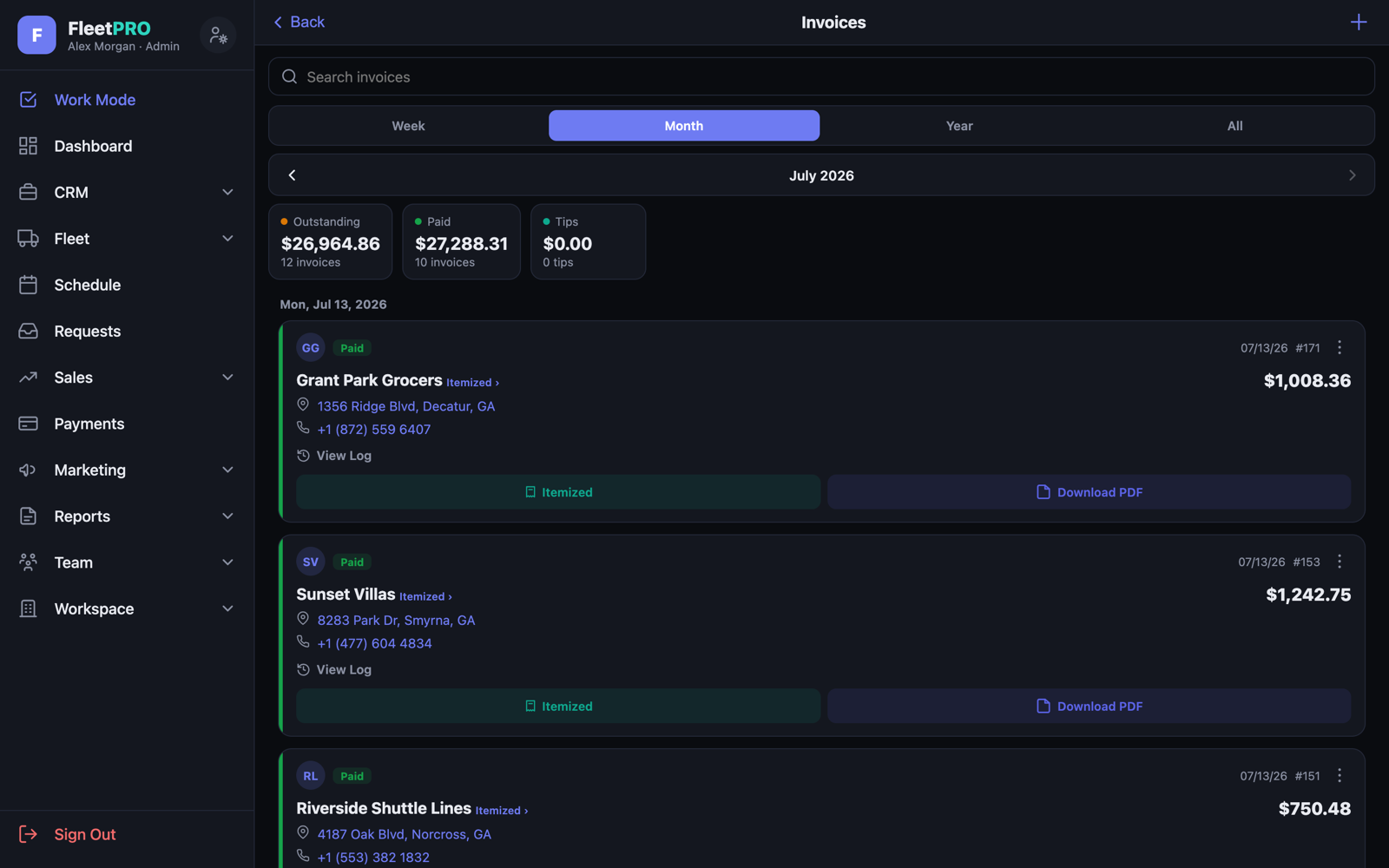
Task: Open more options for invoice #151
Action: click(x=1340, y=775)
